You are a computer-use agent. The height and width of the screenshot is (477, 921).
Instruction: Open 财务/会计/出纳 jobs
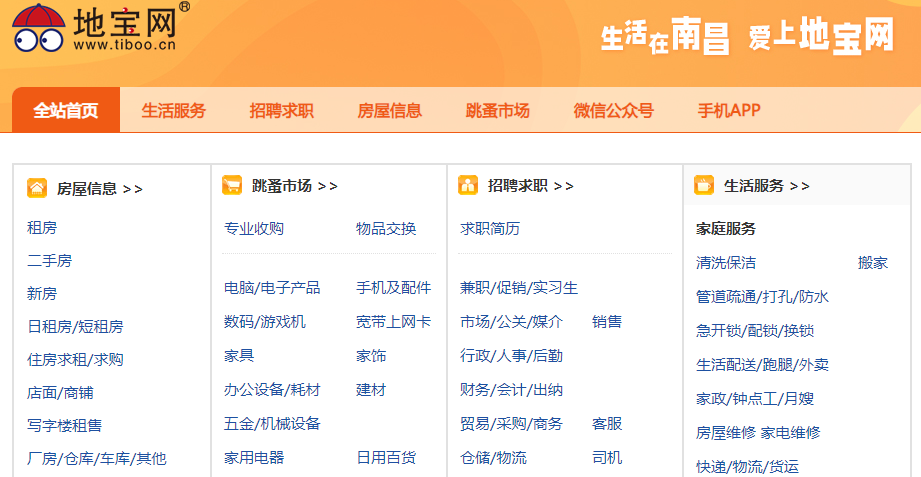(512, 389)
